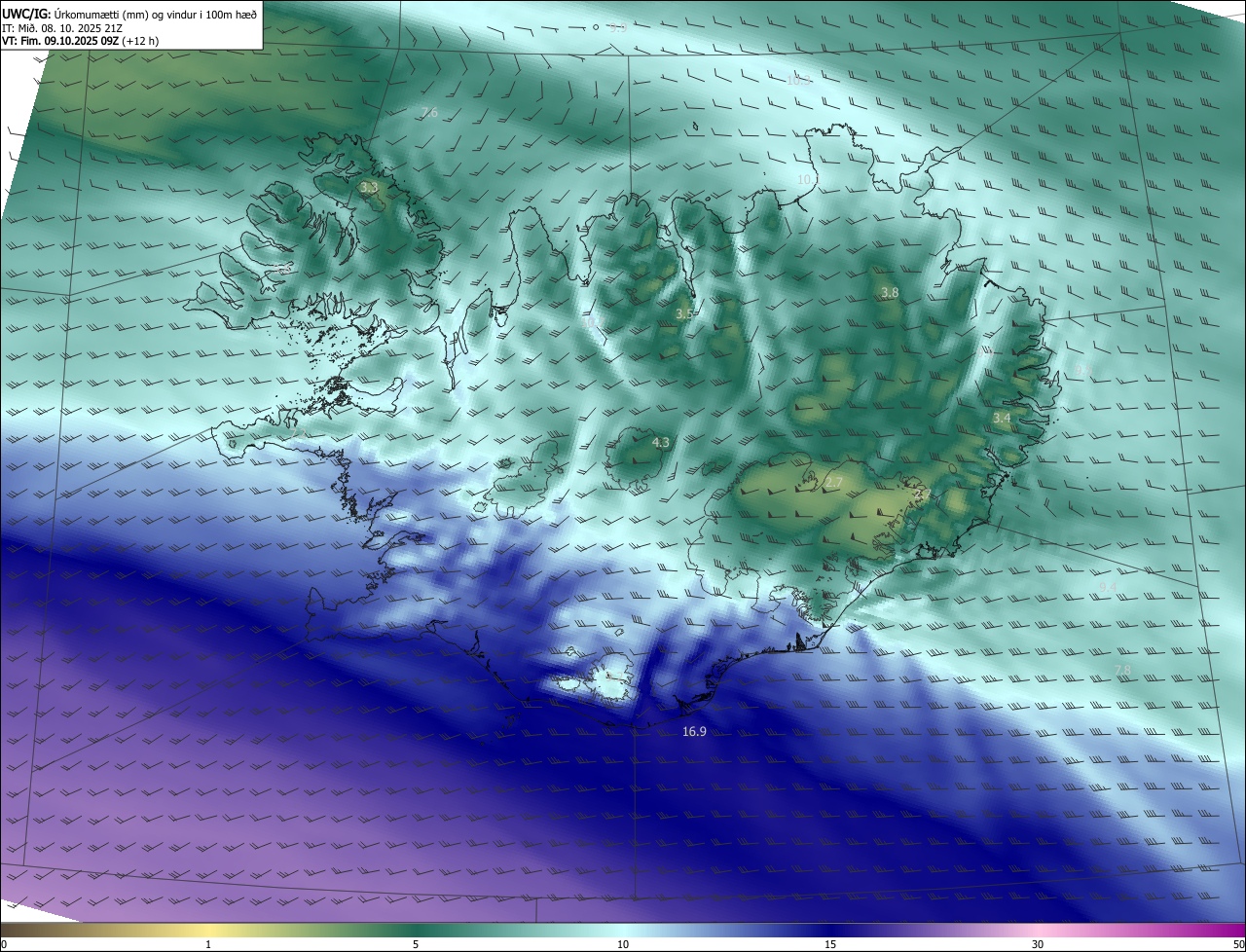The image size is (1246, 952).
Task: Click the 3.5 value label in north Iceland
Action: tap(684, 313)
